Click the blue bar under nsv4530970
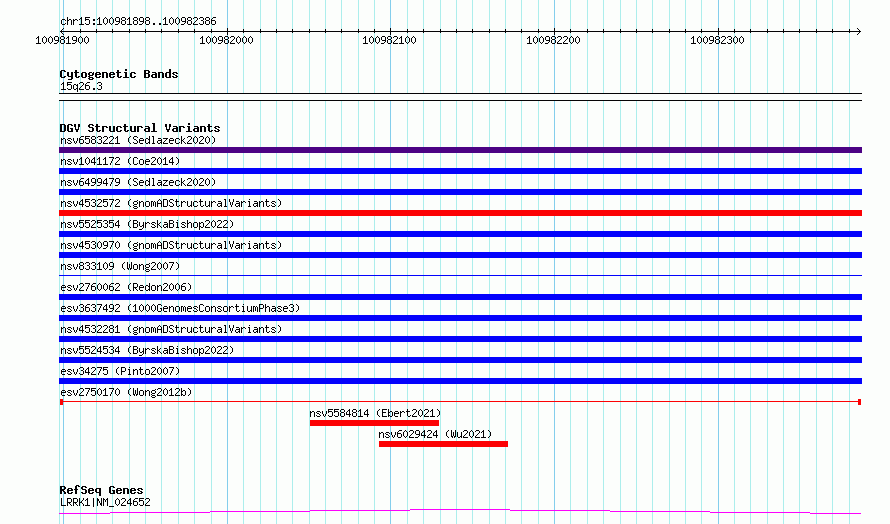This screenshot has height=524, width=890. tap(460, 255)
